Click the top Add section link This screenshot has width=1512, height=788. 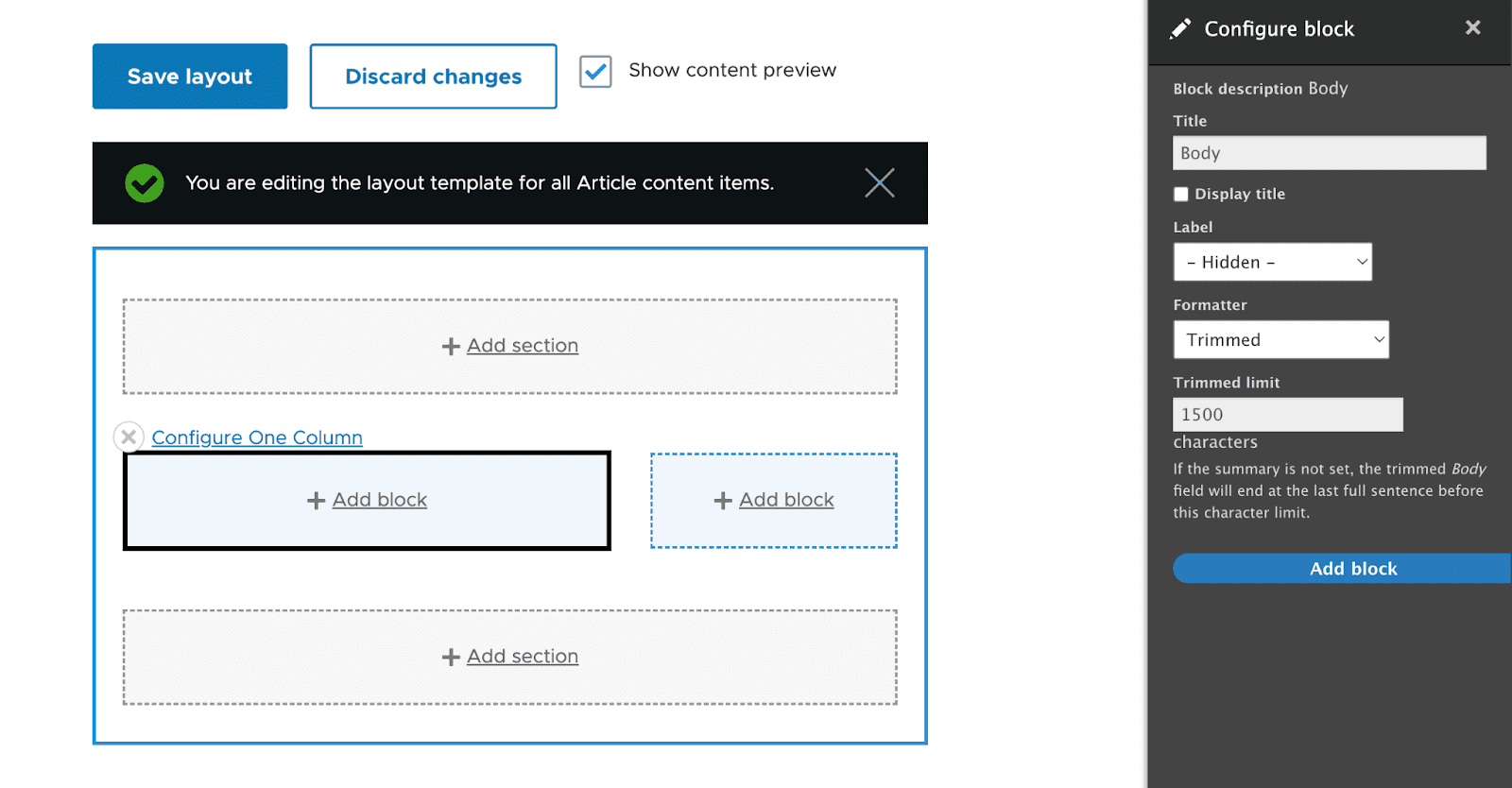tap(523, 346)
